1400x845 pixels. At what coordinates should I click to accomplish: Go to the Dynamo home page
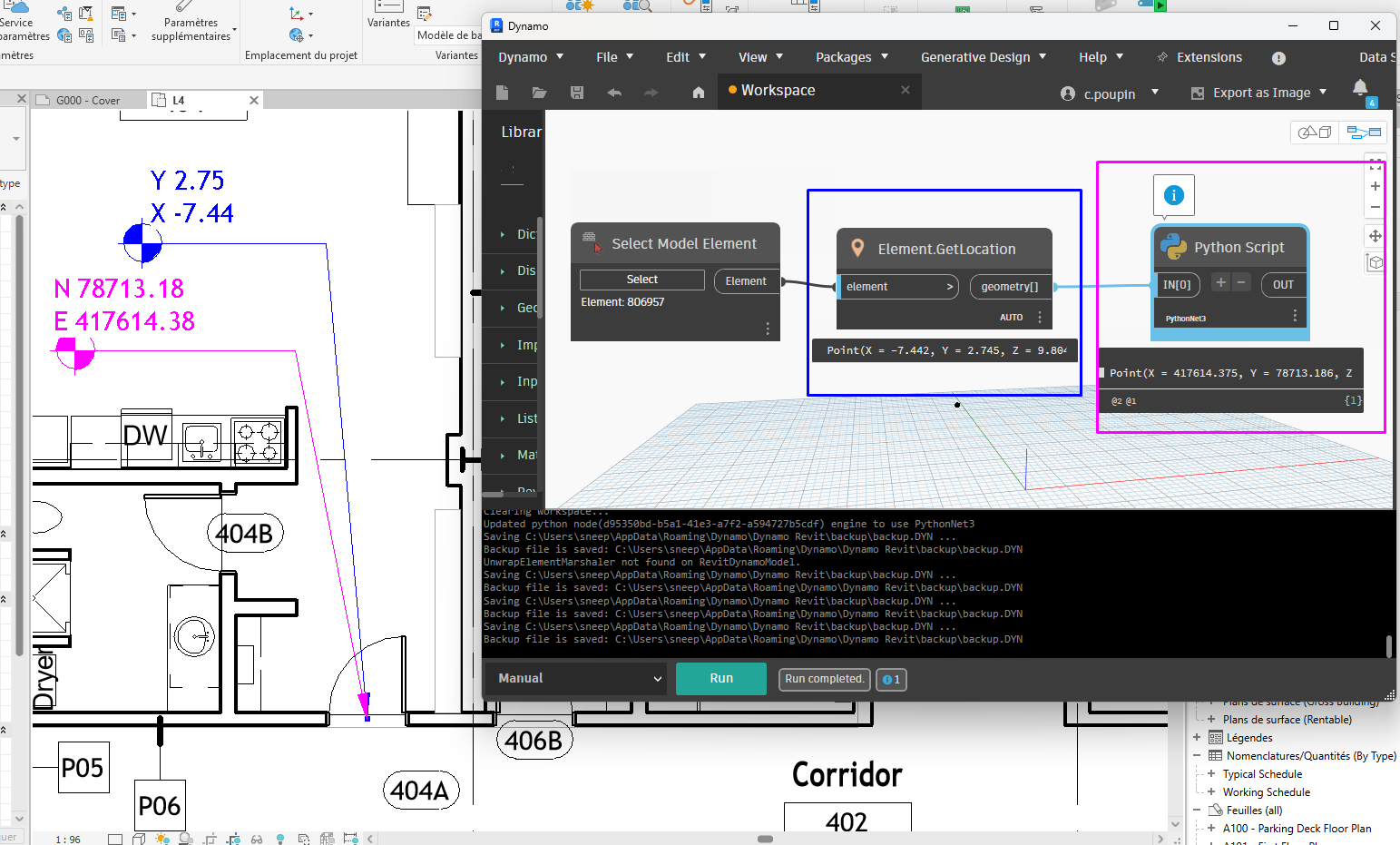(697, 92)
